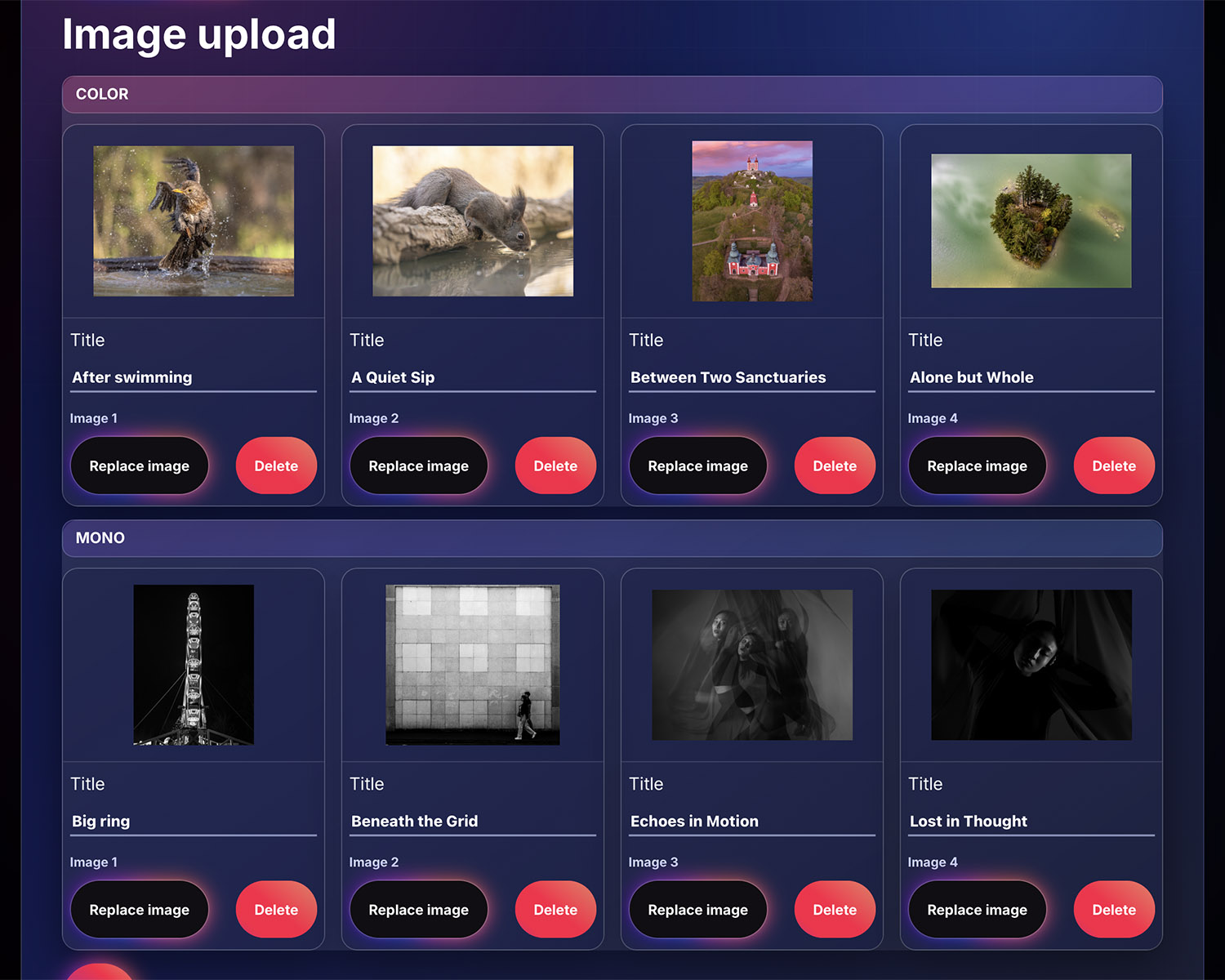Viewport: 1225px width, 980px height.
Task: Open the small green island thumbnail
Action: coord(1031,221)
